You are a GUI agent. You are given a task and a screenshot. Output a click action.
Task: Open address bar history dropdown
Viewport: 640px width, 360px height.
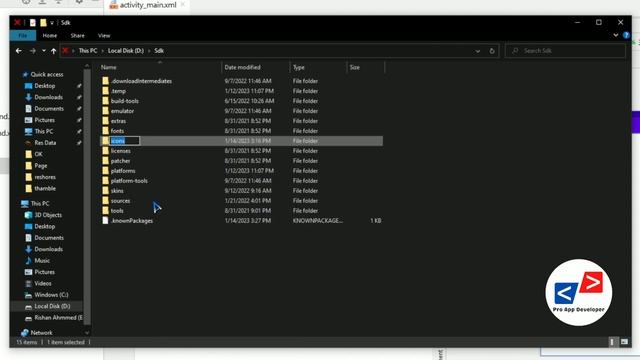coord(478,51)
